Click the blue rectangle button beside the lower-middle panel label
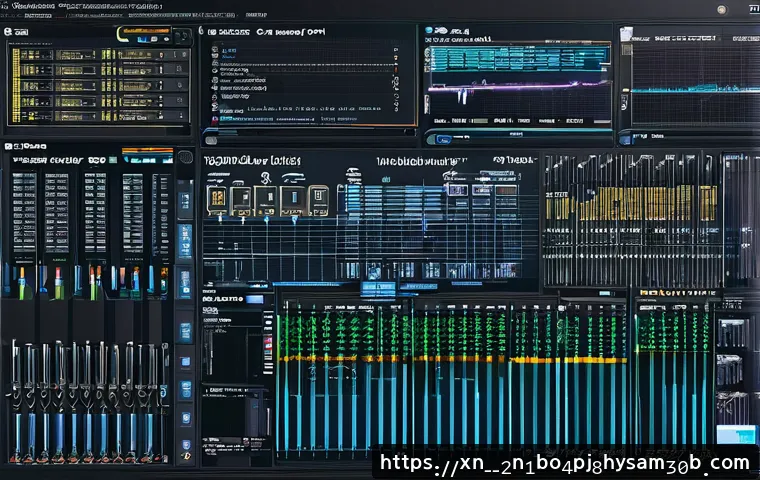 255,299
